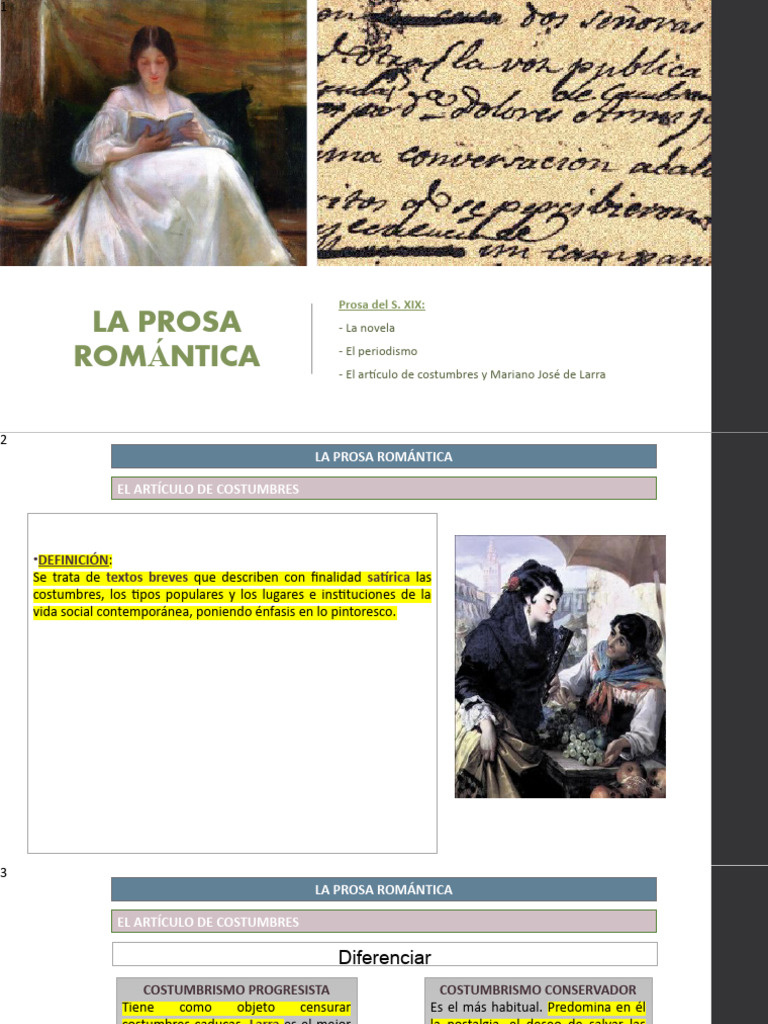Select the bullet '- El periodismo'
The width and height of the screenshot is (768, 1024).
tap(377, 351)
